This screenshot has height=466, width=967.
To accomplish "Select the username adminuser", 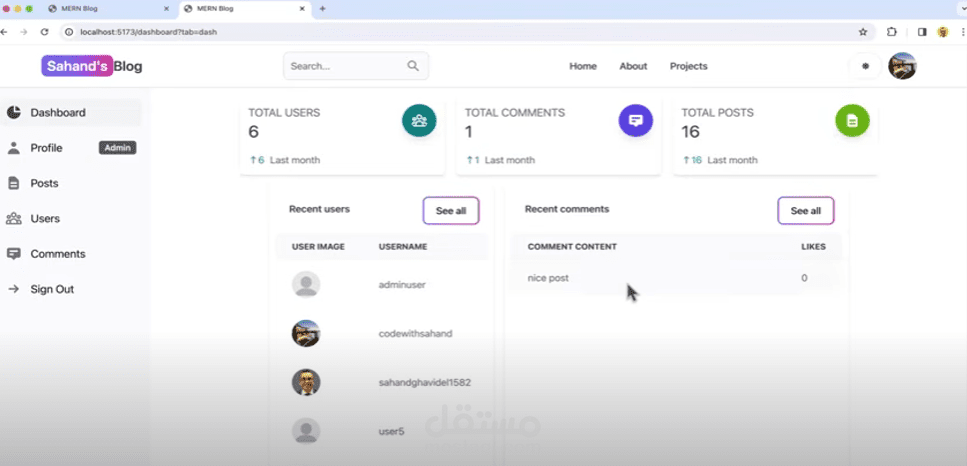I will click(402, 285).
